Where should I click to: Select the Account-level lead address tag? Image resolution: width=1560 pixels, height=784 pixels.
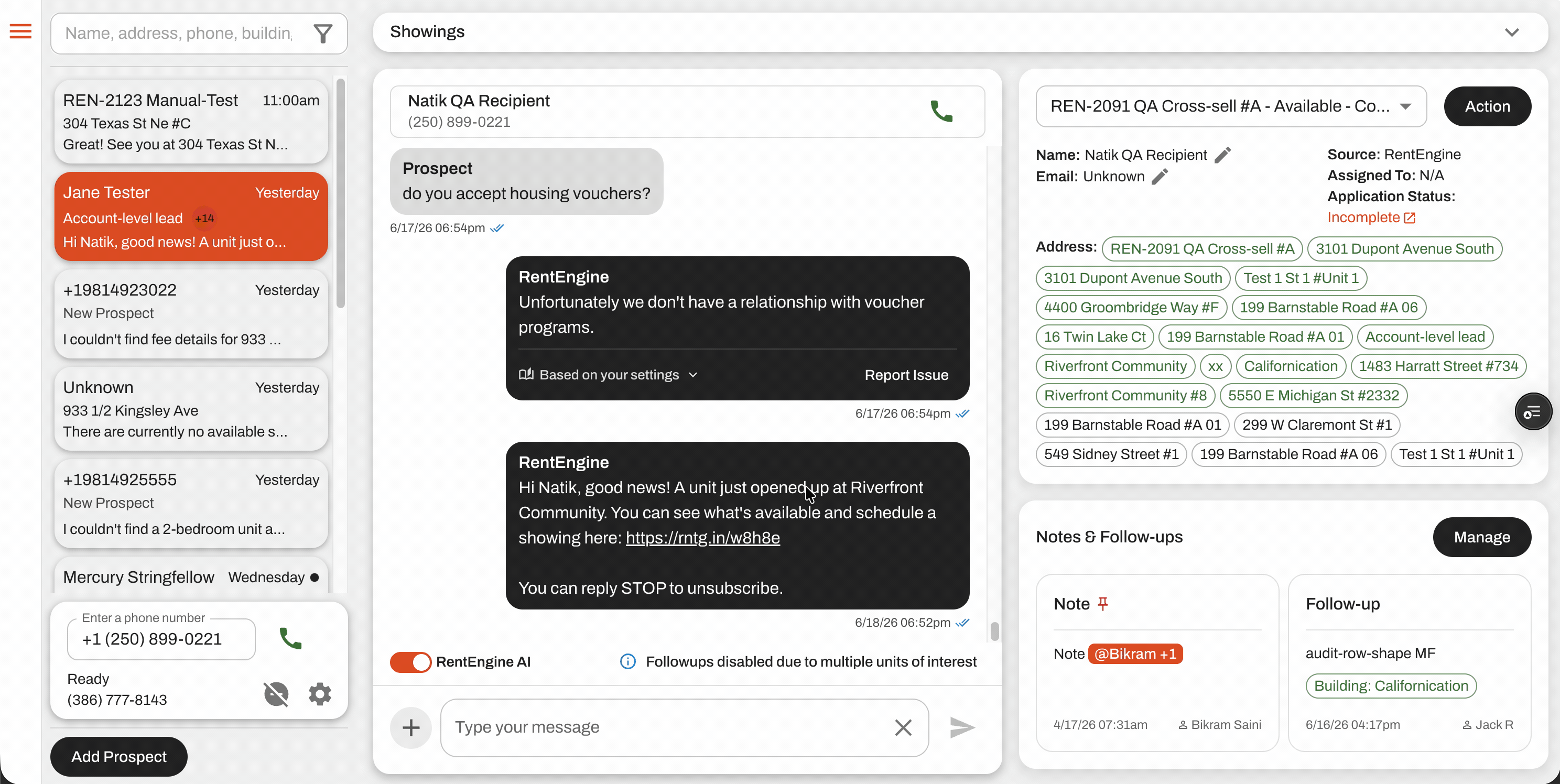tap(1425, 337)
